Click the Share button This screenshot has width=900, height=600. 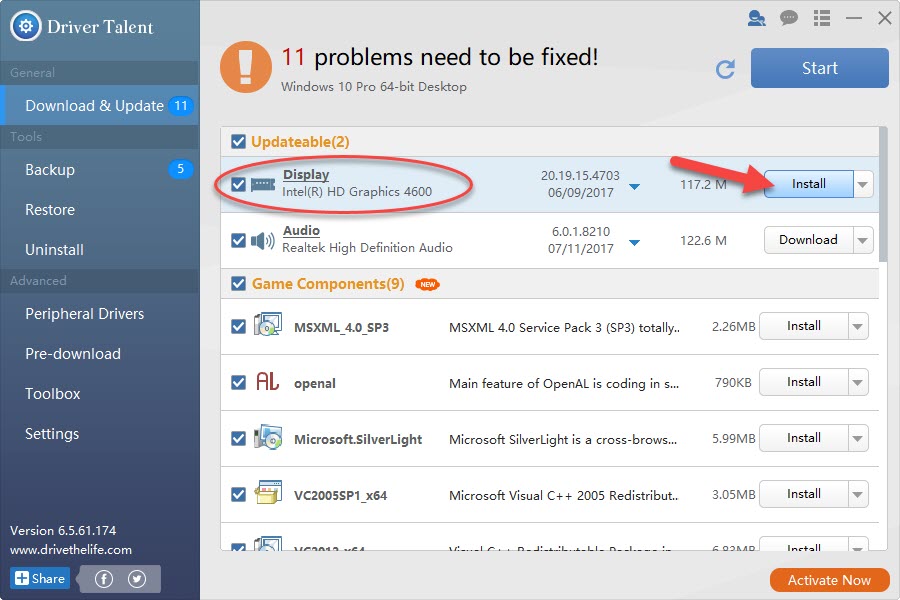pyautogui.click(x=40, y=578)
